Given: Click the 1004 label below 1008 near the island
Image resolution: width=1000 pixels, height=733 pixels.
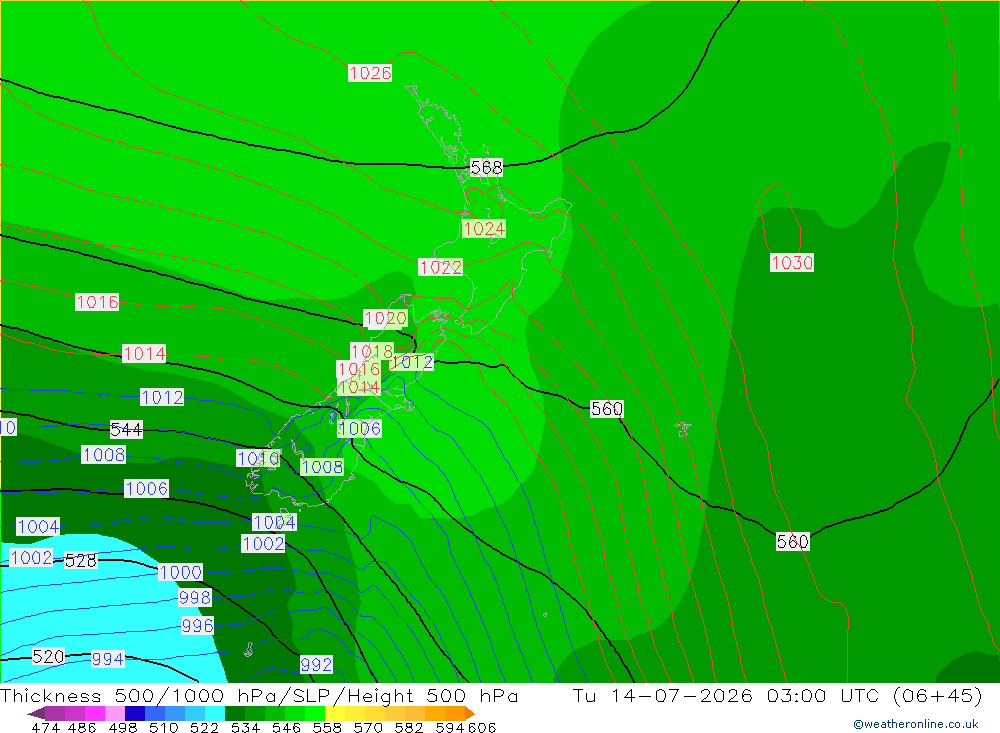Looking at the screenshot, I should coord(274,522).
